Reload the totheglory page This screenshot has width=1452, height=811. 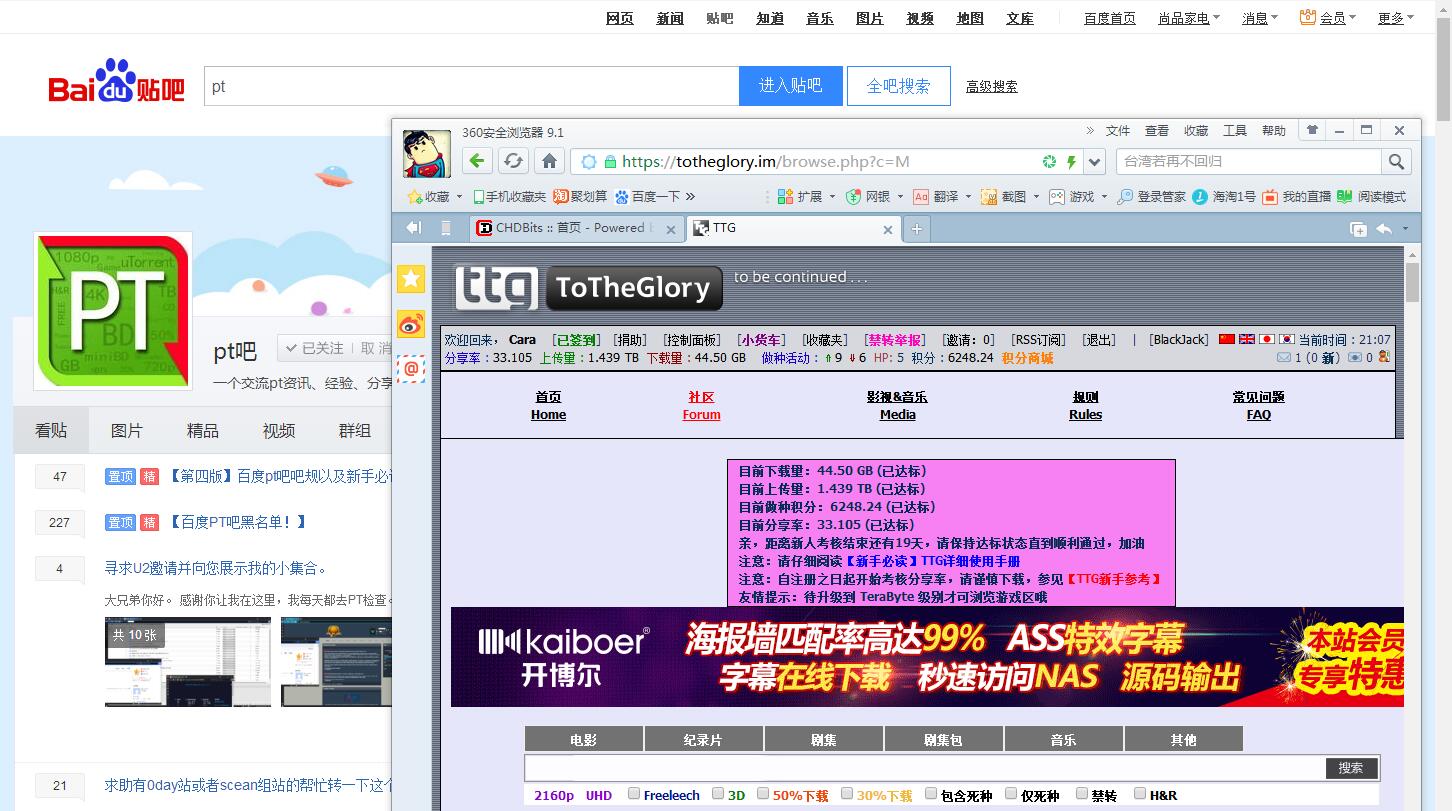[513, 161]
